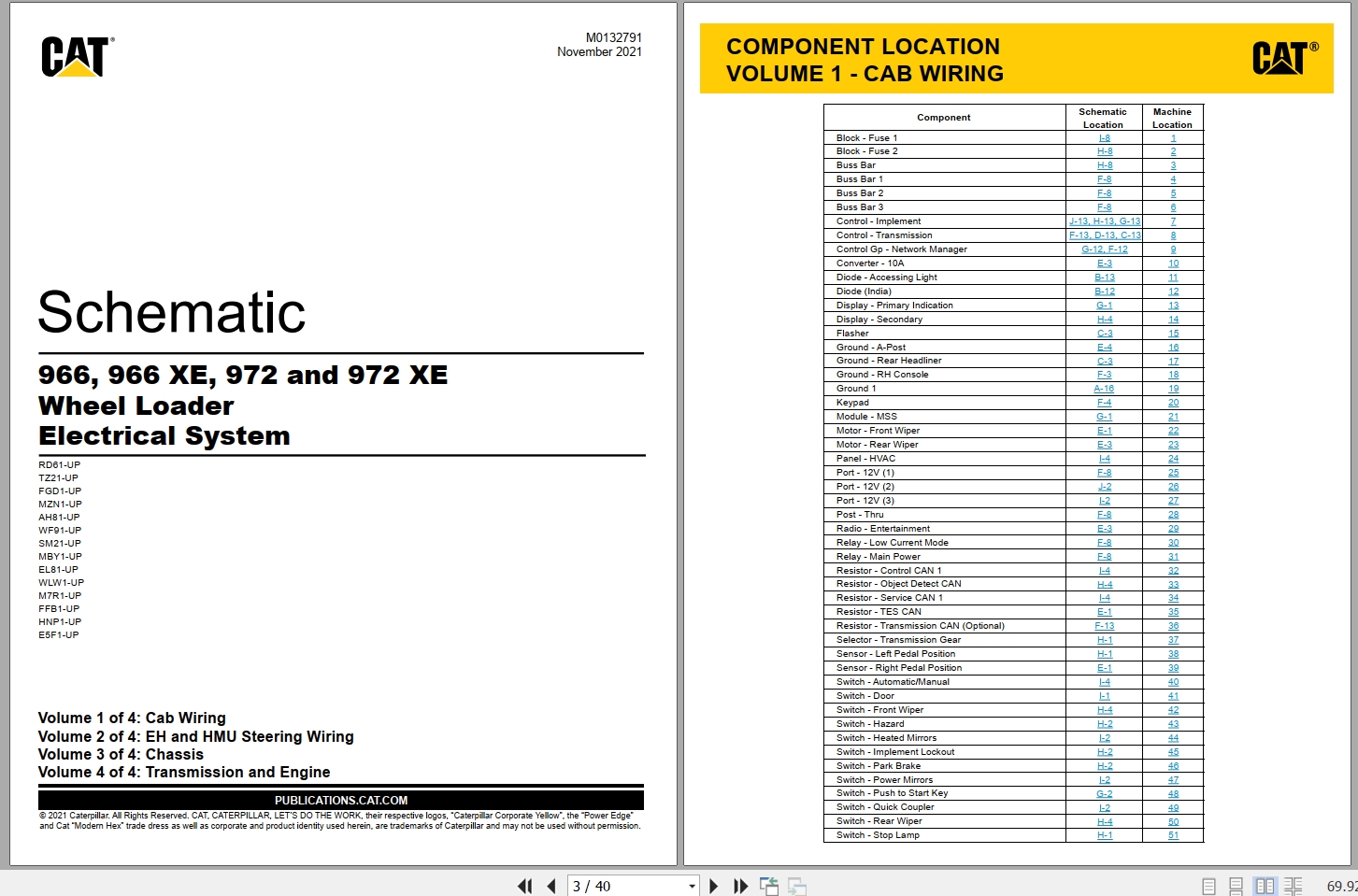Open schematic location I-8 for Block - Fuse 1
Viewport: 1358px width, 896px height.
point(1105,137)
